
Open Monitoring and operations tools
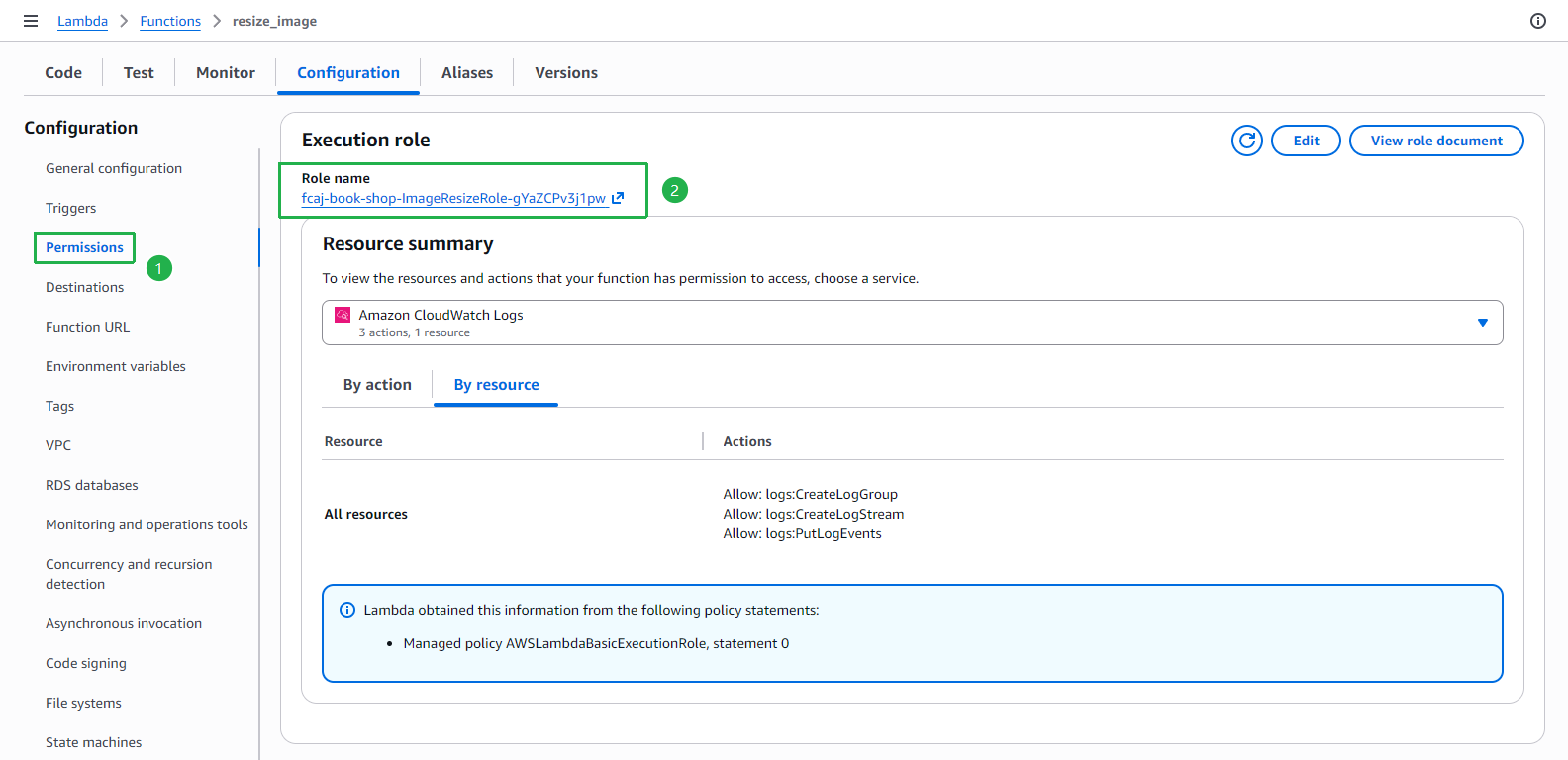(x=147, y=524)
